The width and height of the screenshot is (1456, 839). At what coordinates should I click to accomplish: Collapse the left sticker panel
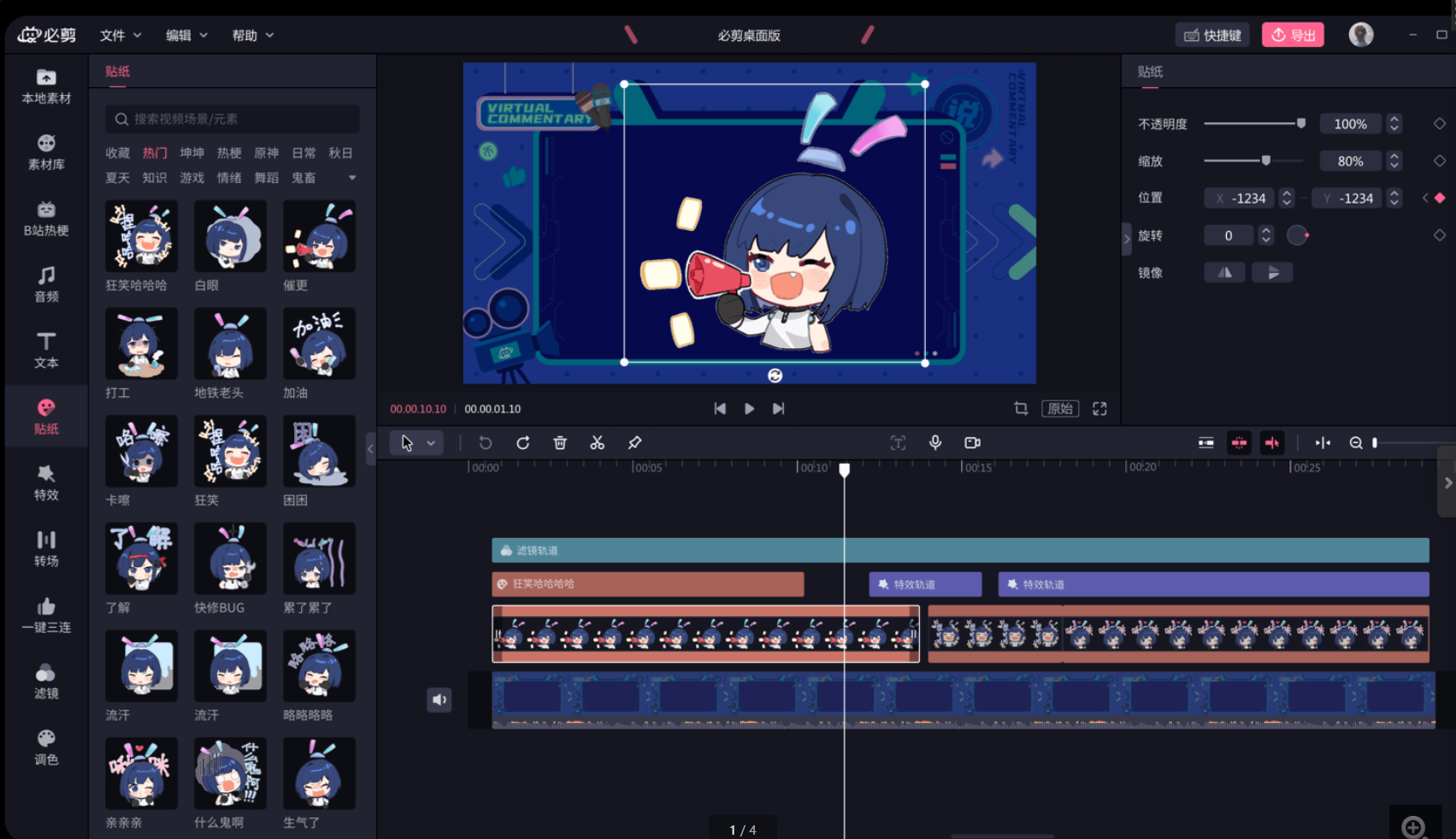pos(370,448)
